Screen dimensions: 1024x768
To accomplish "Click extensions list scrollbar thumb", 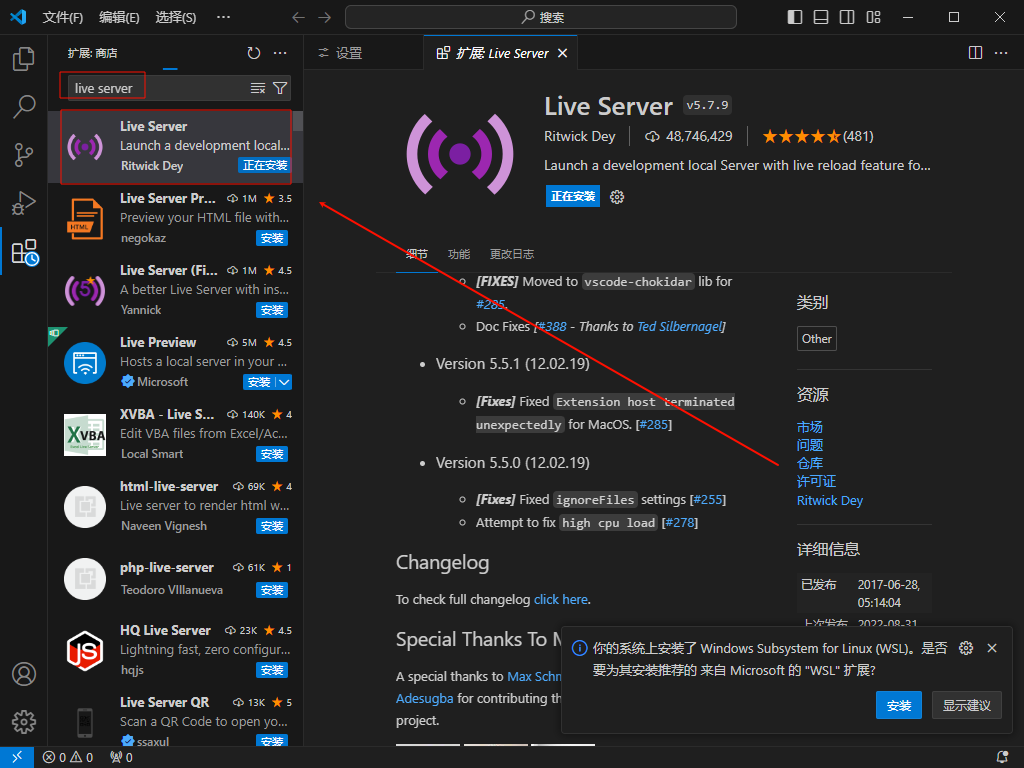I will pos(298,121).
